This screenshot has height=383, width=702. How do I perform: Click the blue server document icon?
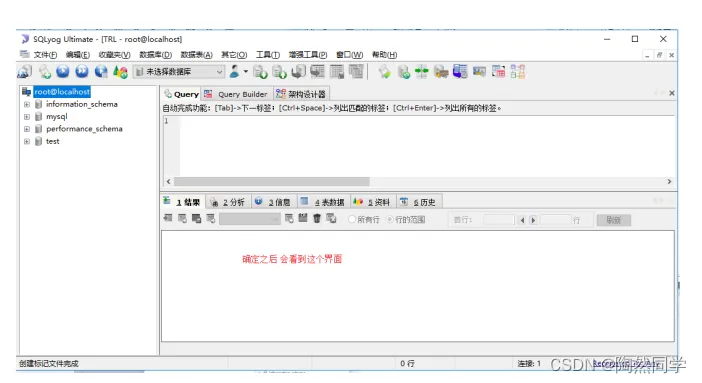[460, 72]
